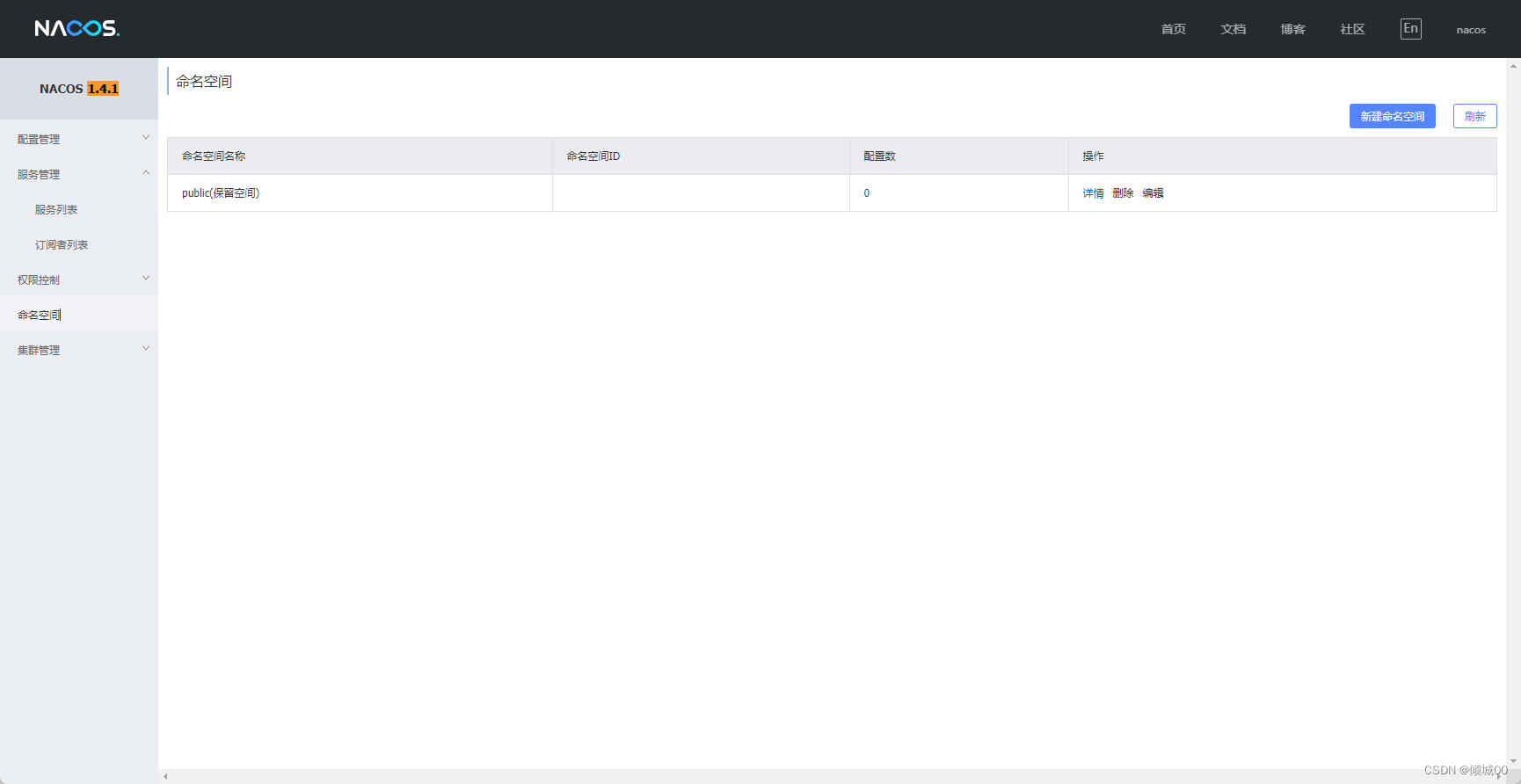Expand the 权限控制 menu chevron
Image resolution: width=1521 pixels, height=784 pixels.
point(146,278)
